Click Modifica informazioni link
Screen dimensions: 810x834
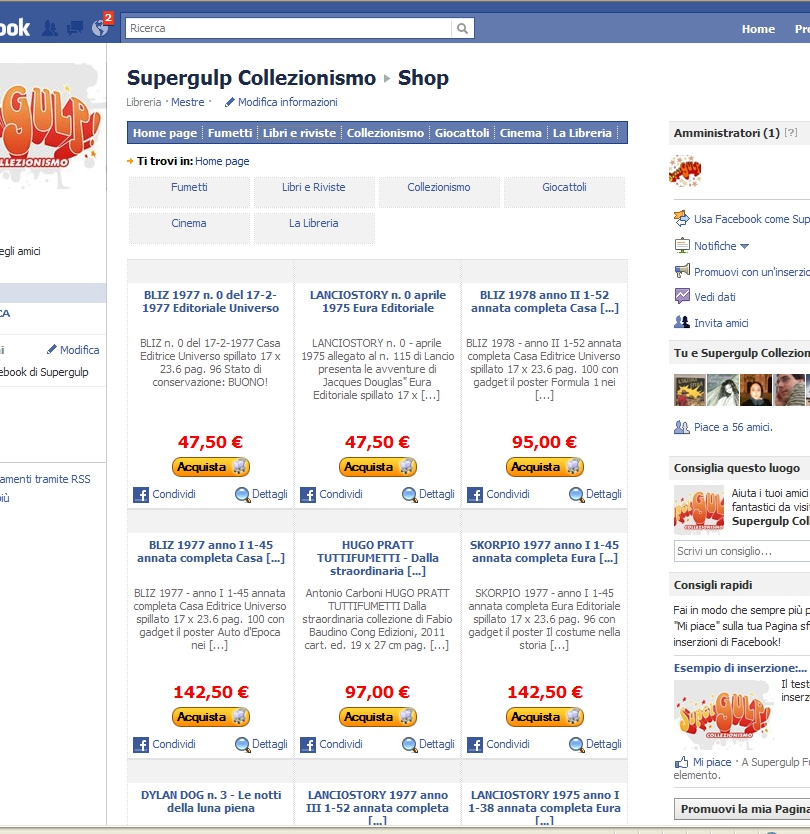coord(288,102)
